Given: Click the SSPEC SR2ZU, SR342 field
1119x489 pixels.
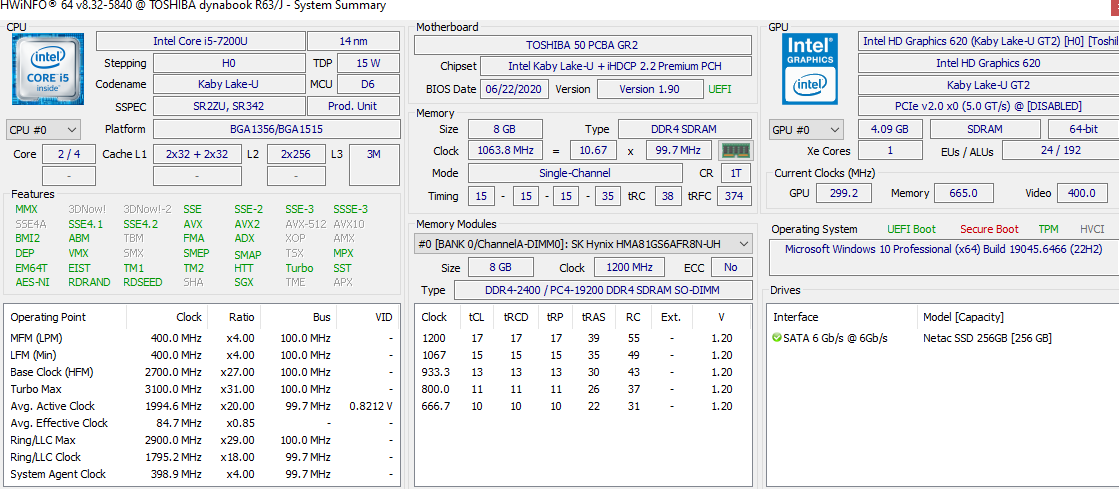Looking at the screenshot, I should [228, 106].
